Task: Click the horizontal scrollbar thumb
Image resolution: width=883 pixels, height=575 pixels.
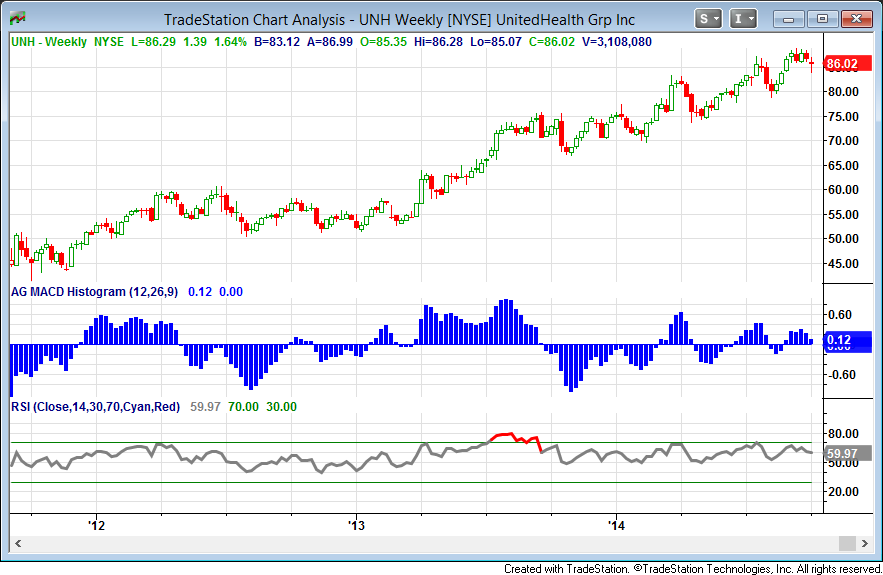Action: pos(847,543)
